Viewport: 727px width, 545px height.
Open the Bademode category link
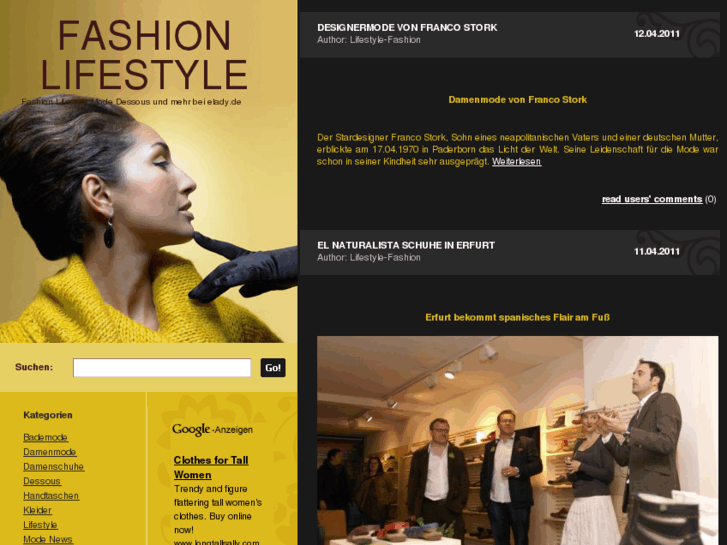pyautogui.click(x=45, y=437)
